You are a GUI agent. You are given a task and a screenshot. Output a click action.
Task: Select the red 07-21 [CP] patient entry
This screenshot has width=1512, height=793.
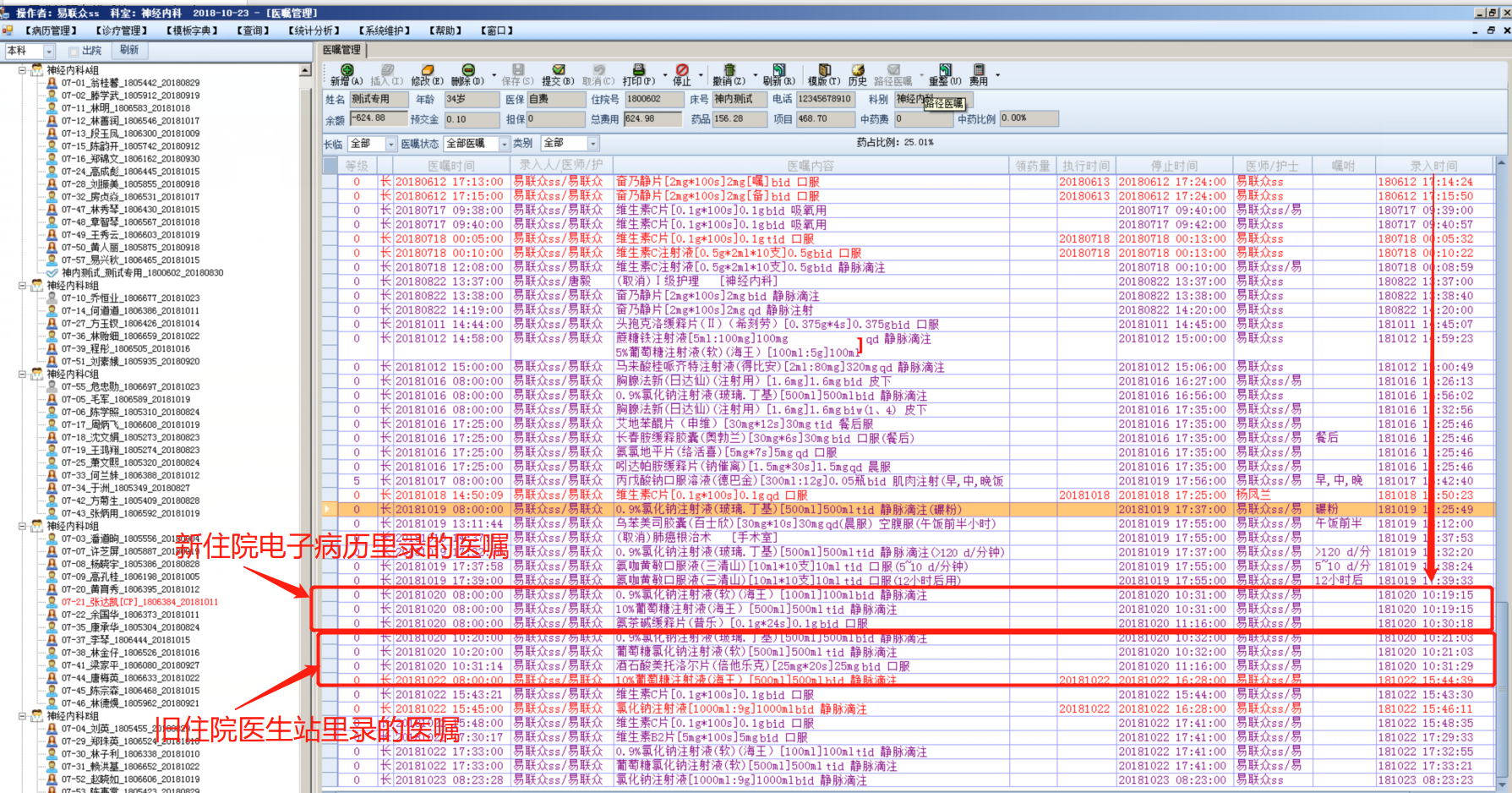point(139,602)
